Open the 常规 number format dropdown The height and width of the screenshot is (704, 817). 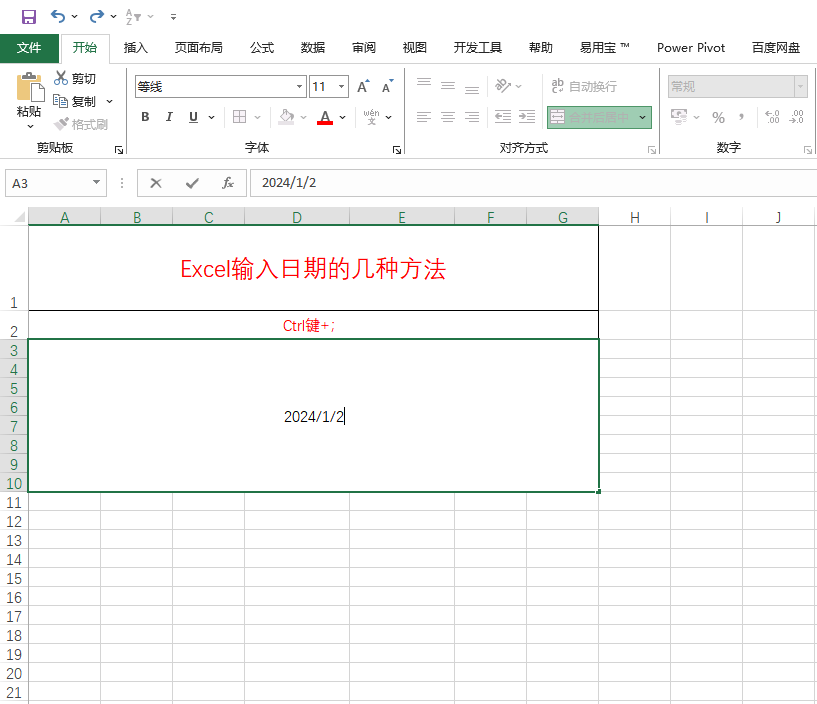(x=801, y=87)
